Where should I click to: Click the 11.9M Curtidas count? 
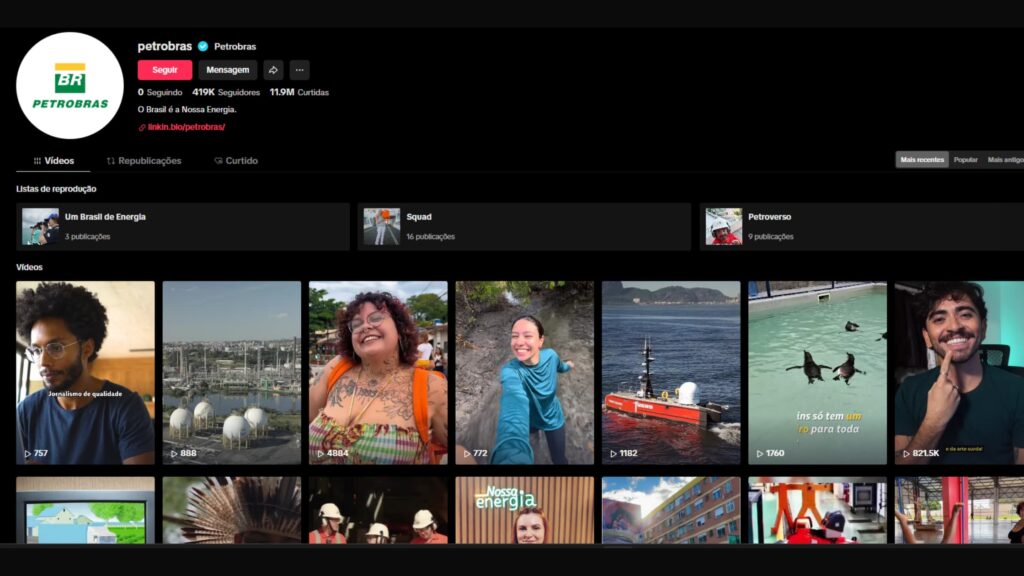pos(299,92)
